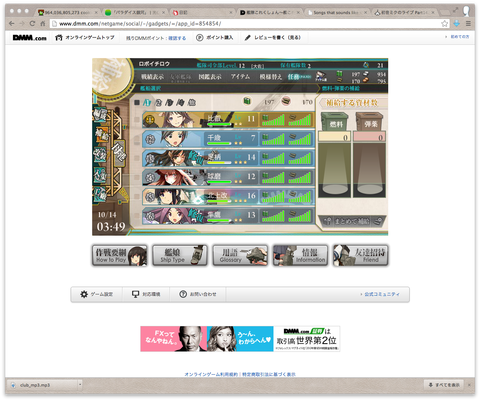The width and height of the screenshot is (480, 401).
Task: Open ゲーム設定 gear settings
Action: pyautogui.click(x=96, y=294)
